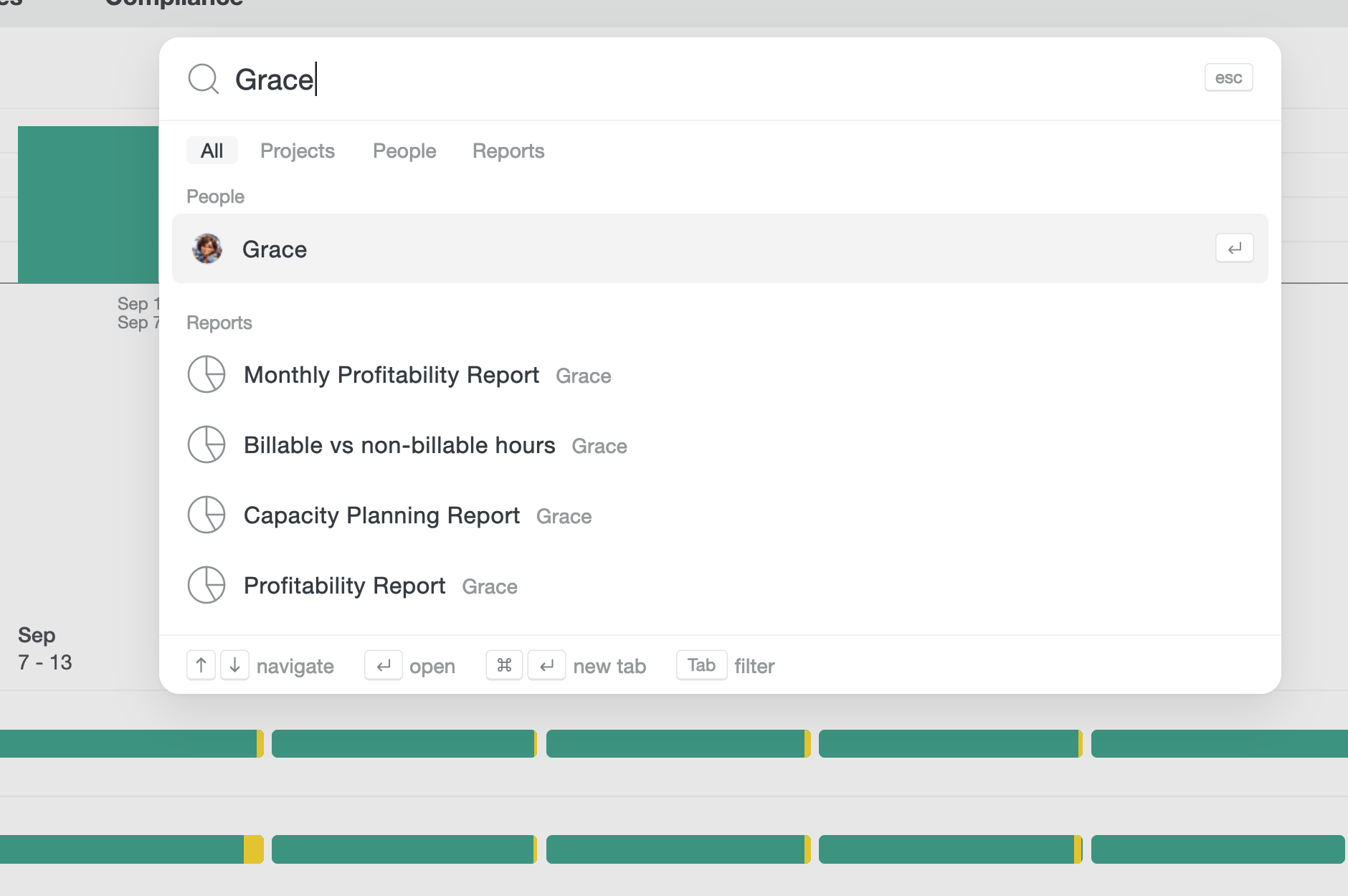
Task: Click the Capacity Planning Report pie icon
Action: [x=207, y=515]
